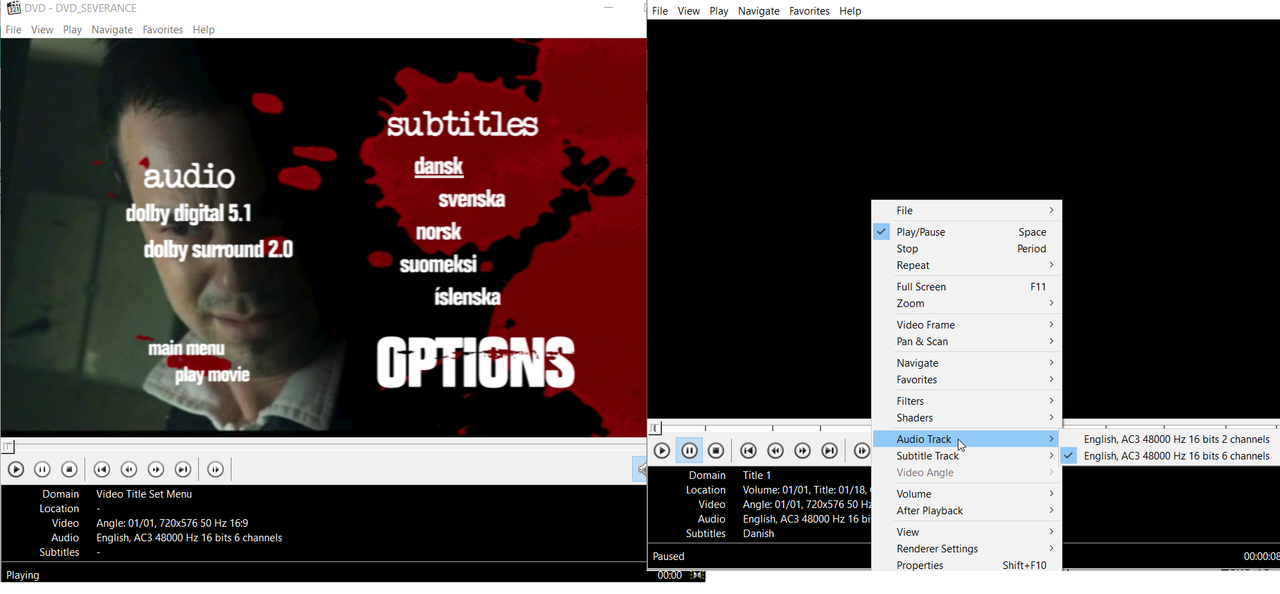This screenshot has width=1280, height=594.
Task: Click main menu on DVD options screen
Action: (x=186, y=349)
